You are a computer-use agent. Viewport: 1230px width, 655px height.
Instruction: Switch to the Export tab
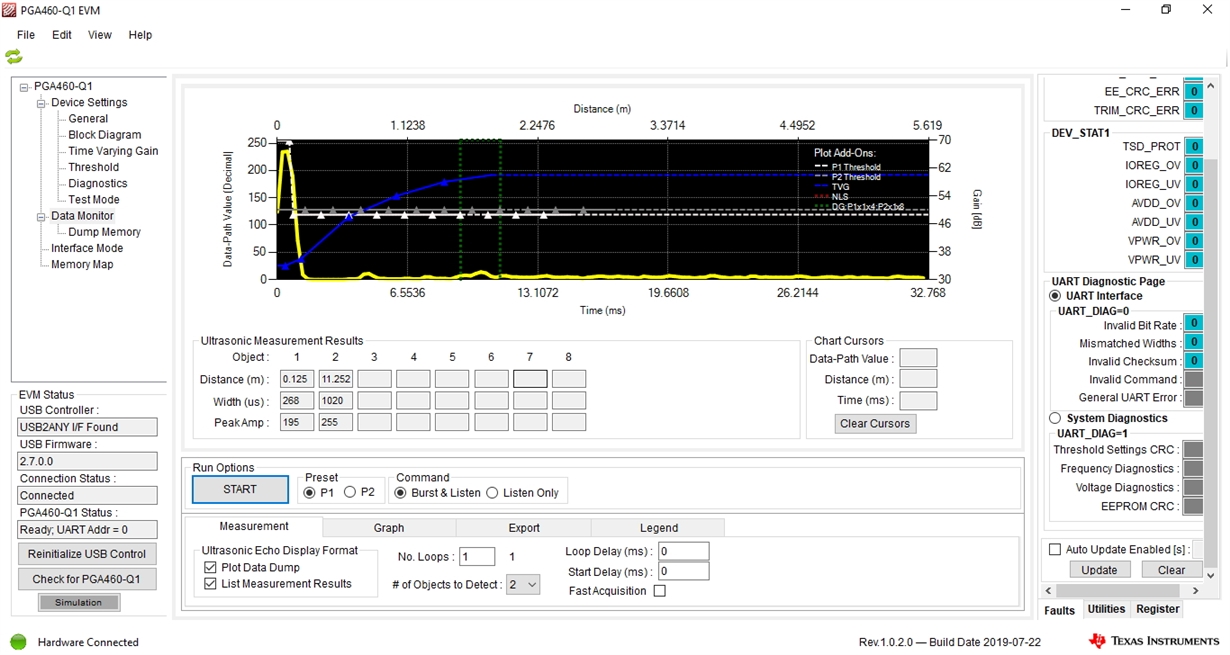[x=524, y=528]
